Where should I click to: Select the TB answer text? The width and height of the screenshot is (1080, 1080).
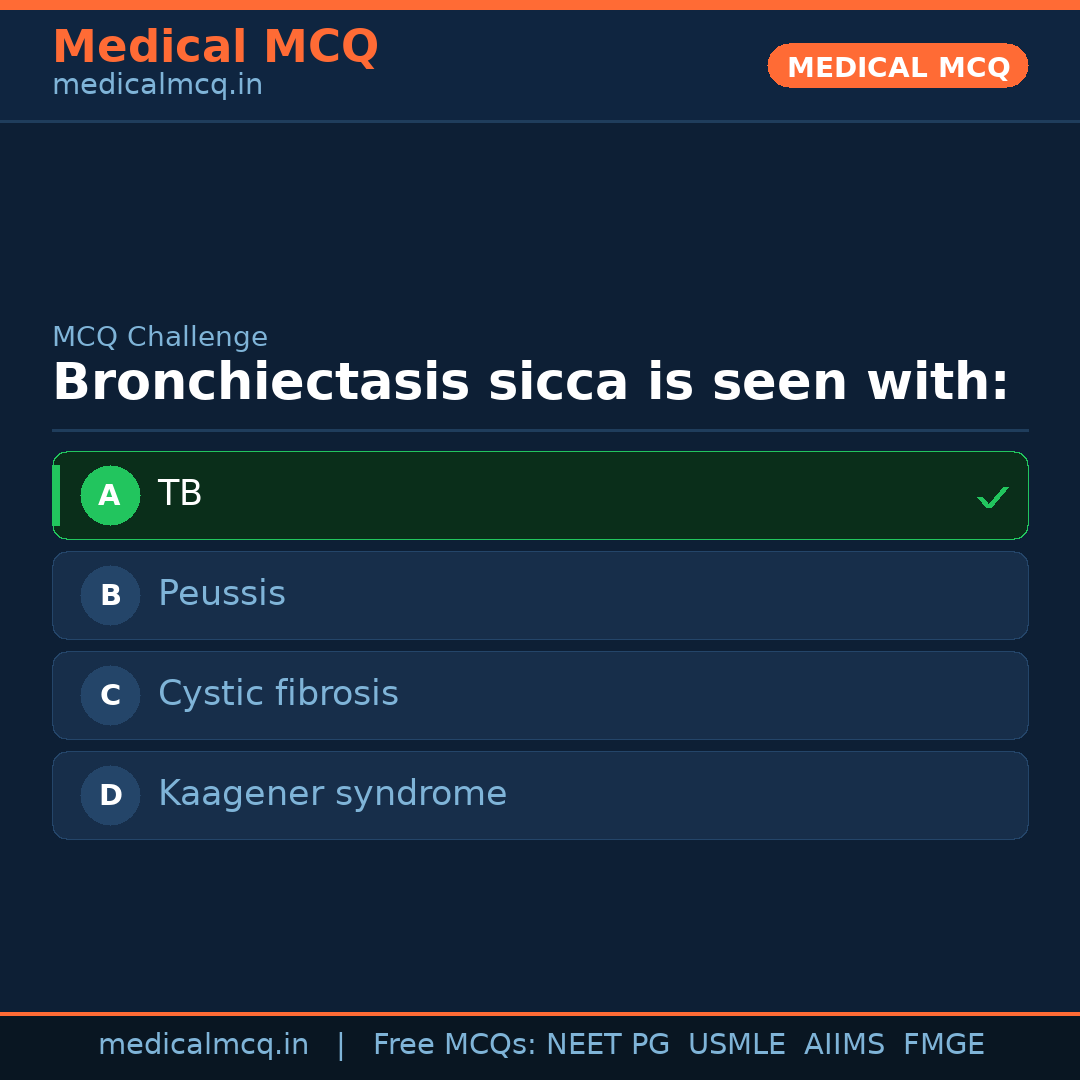(180, 494)
